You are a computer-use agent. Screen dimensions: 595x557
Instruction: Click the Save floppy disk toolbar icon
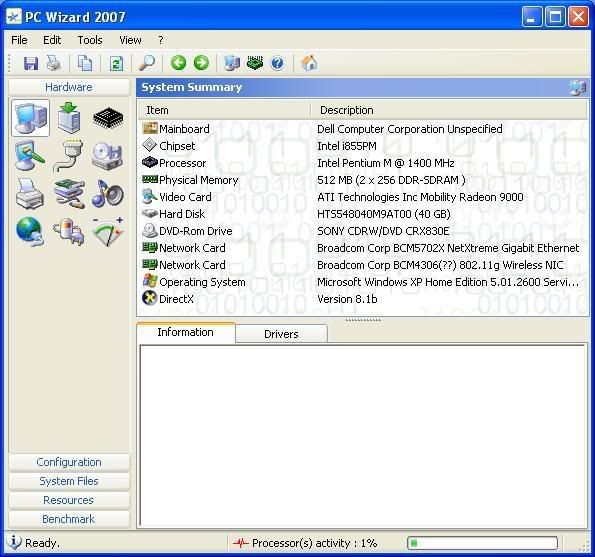31,63
